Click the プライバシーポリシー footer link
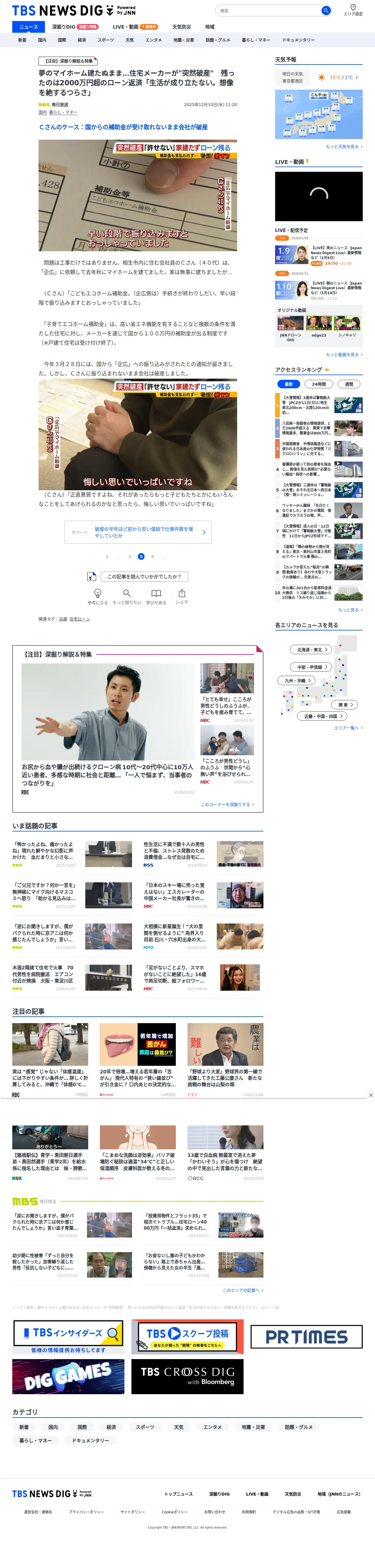Image resolution: width=375 pixels, height=1568 pixels. point(86,1512)
